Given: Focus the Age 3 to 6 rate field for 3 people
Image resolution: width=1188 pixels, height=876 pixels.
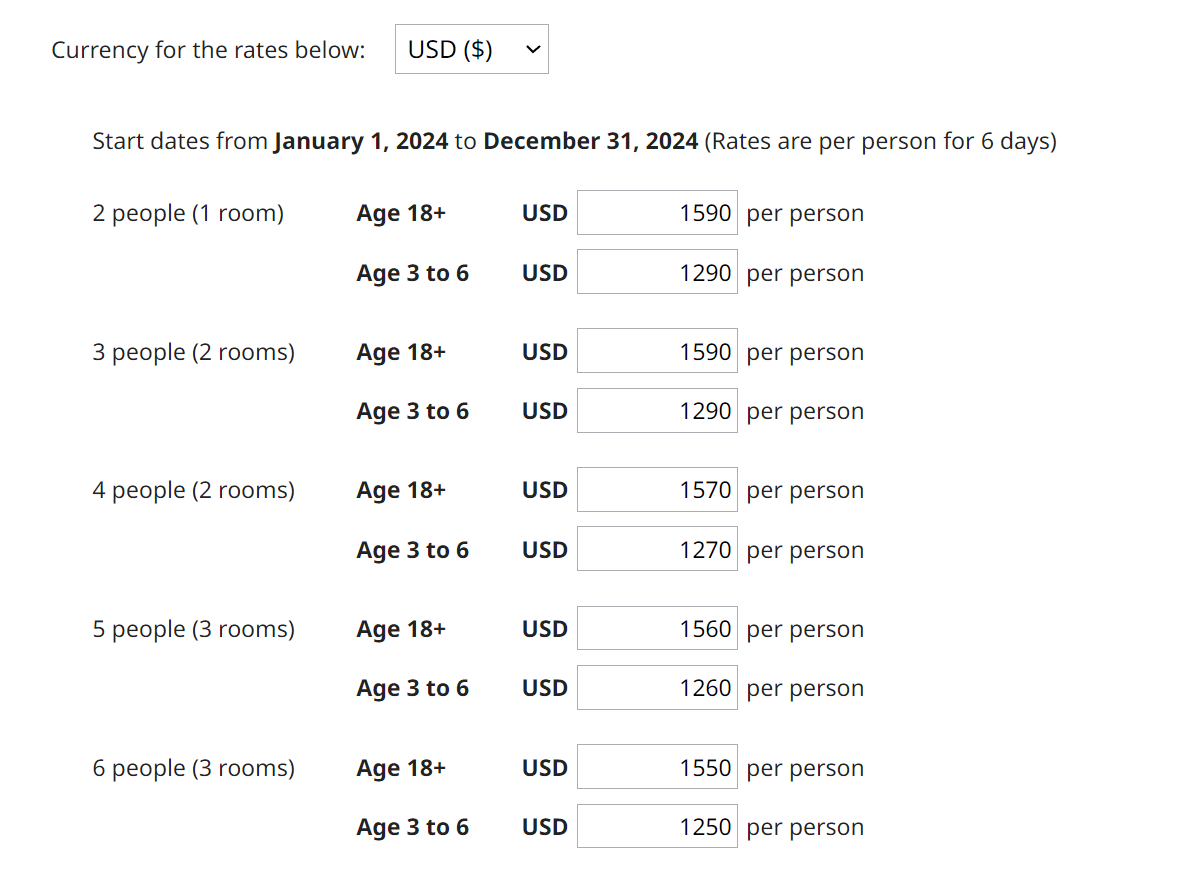Looking at the screenshot, I should pos(657,411).
